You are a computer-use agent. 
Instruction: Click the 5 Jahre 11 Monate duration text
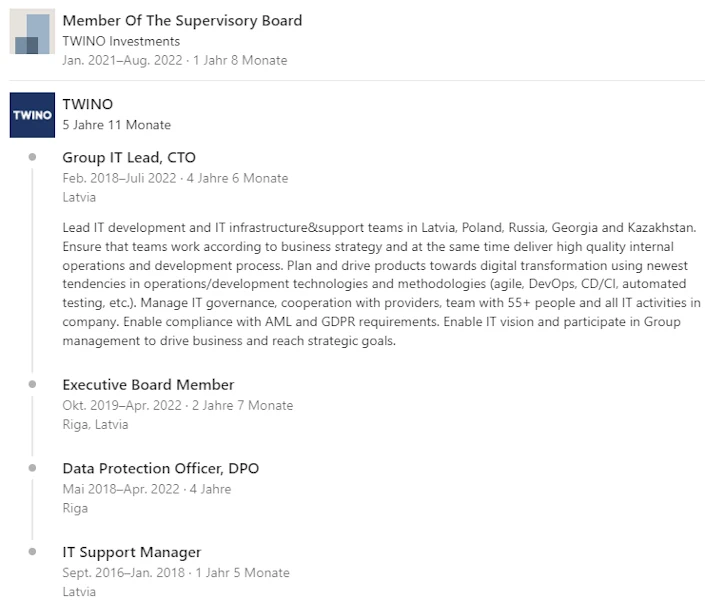(116, 125)
